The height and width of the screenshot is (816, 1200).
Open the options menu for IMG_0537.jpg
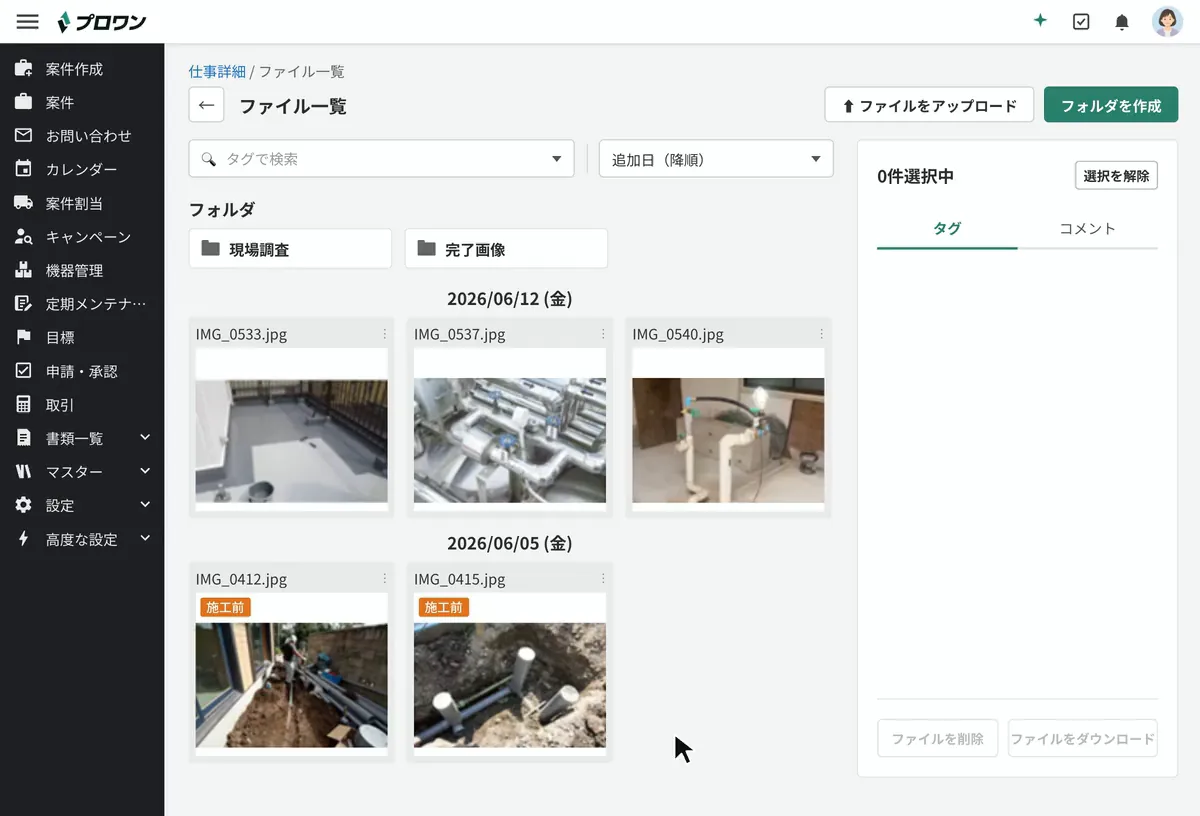tap(603, 334)
